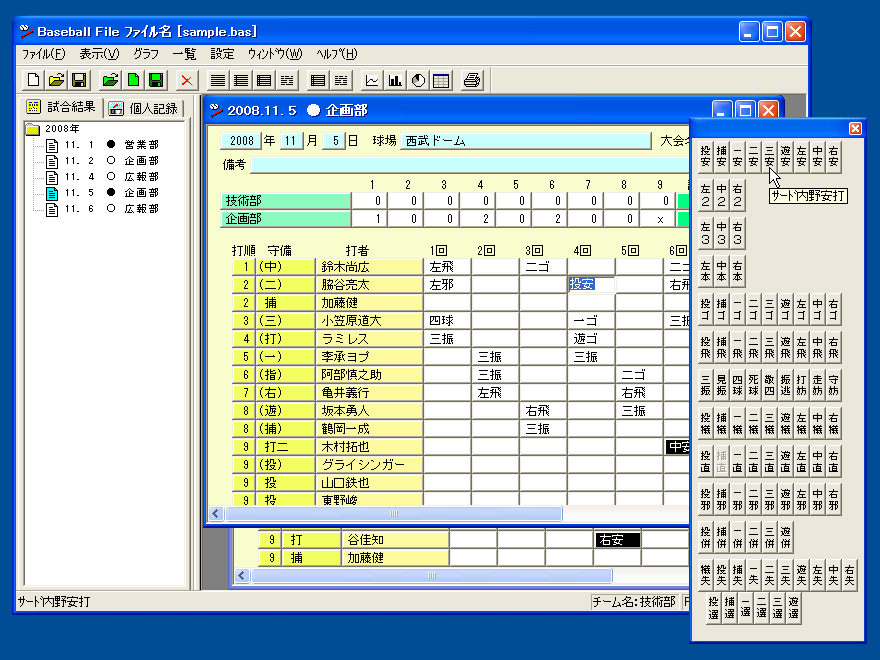The height and width of the screenshot is (660, 880).
Task: Switch to the 個人記録 tab
Action: [143, 107]
